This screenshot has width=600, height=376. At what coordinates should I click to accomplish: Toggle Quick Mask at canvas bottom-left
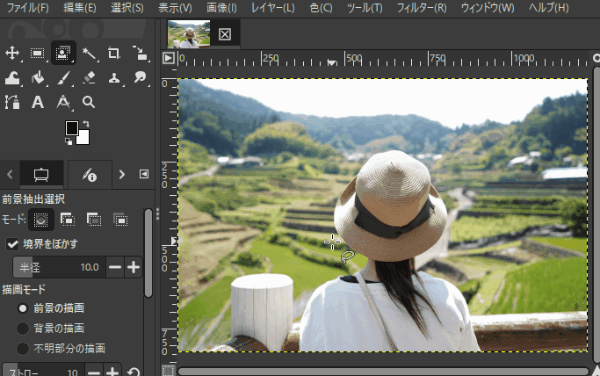(x=168, y=370)
